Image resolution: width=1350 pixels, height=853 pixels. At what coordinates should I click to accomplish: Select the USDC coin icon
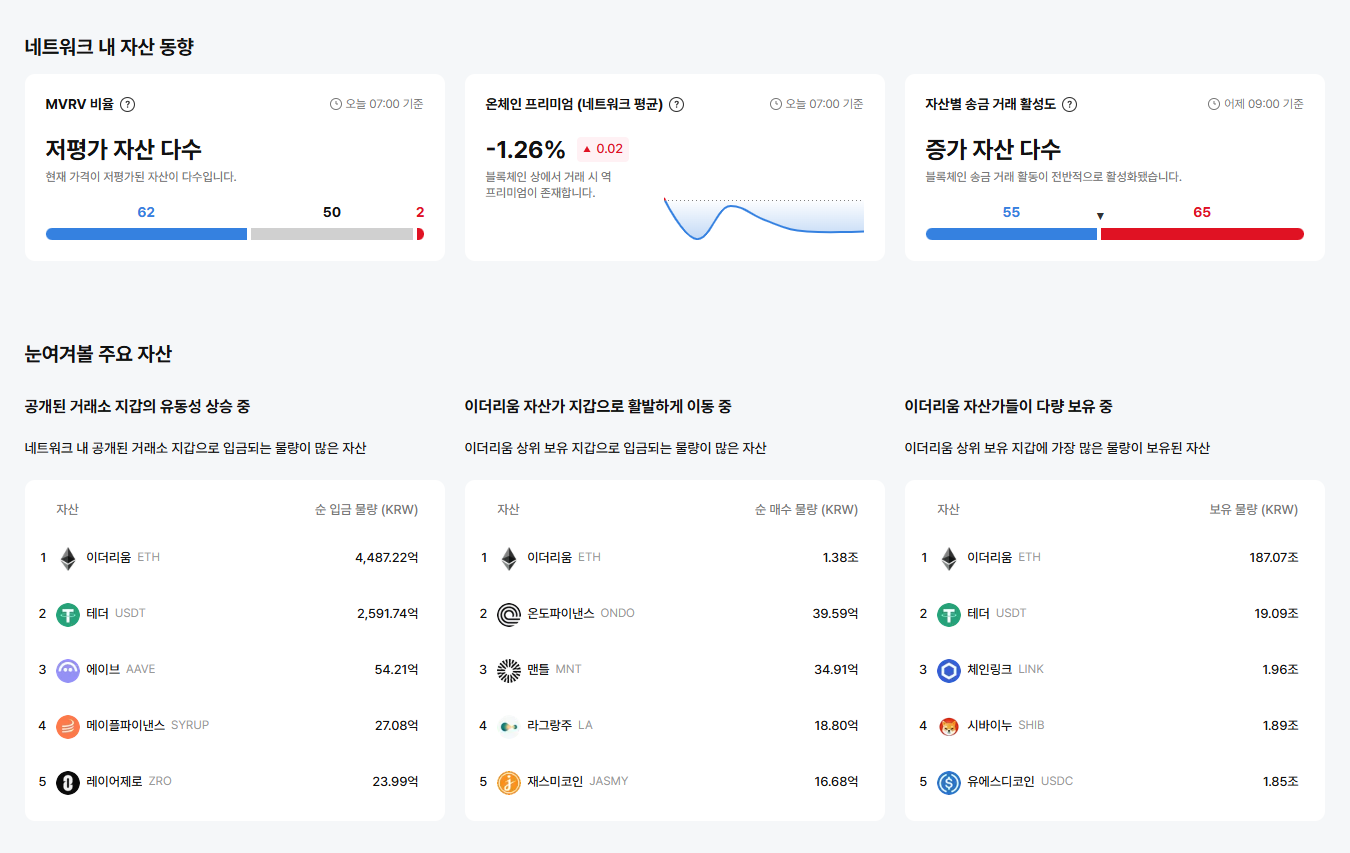click(x=948, y=781)
